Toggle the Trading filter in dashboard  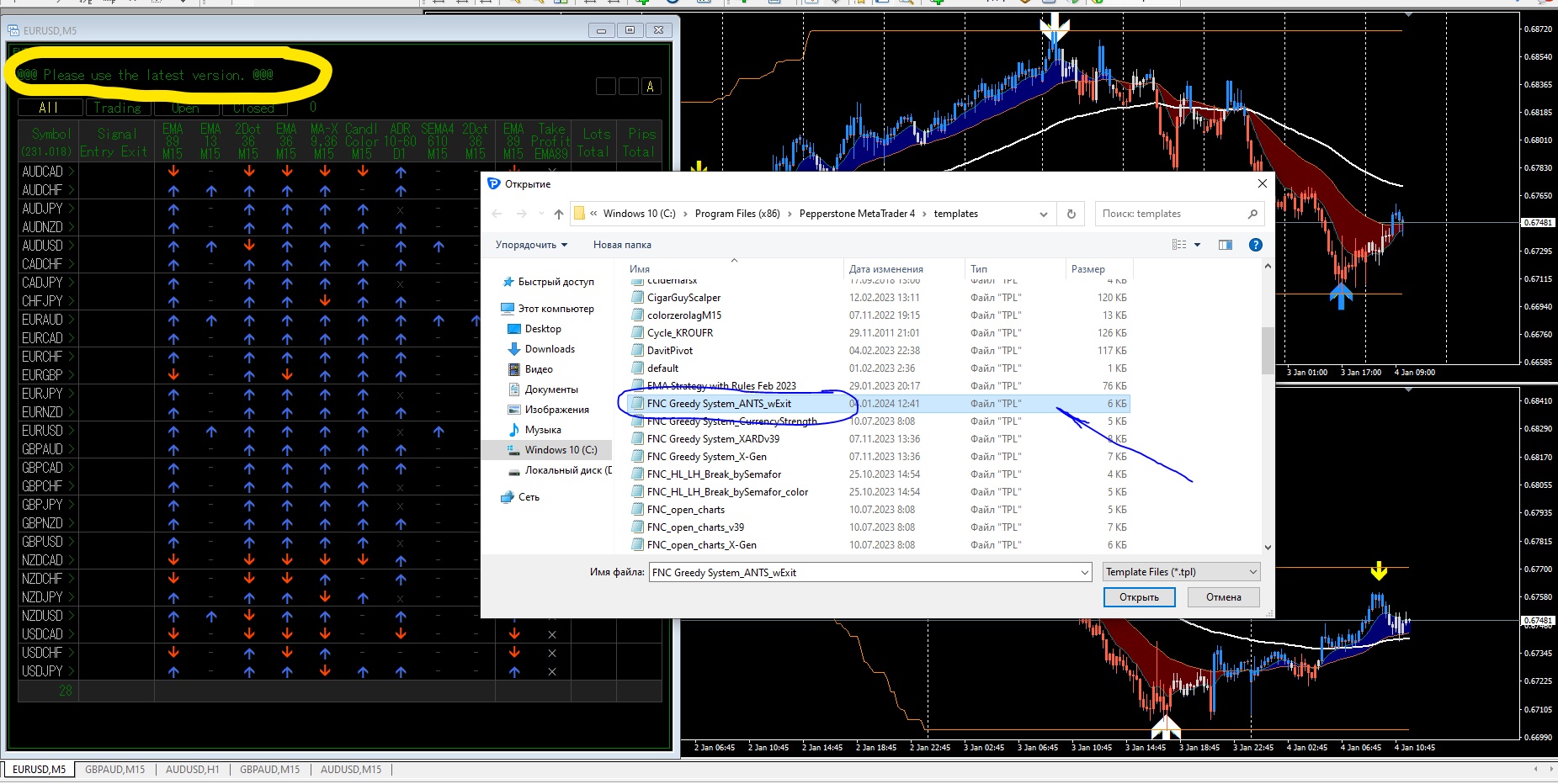[118, 108]
